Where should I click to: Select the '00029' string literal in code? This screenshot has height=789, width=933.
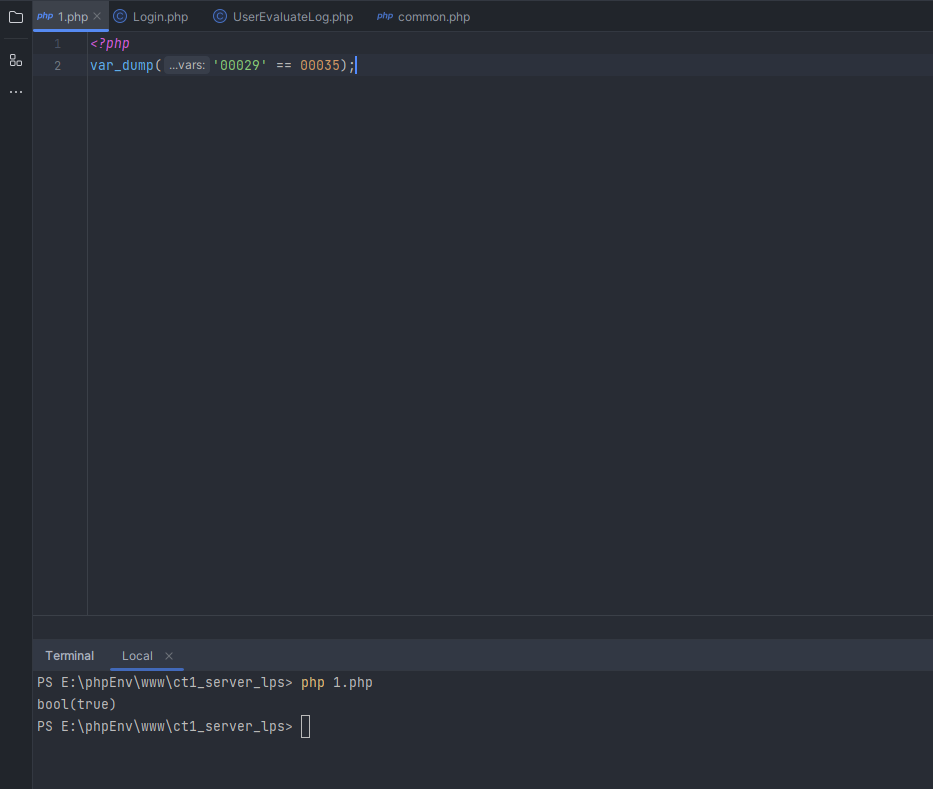pyautogui.click(x=240, y=65)
